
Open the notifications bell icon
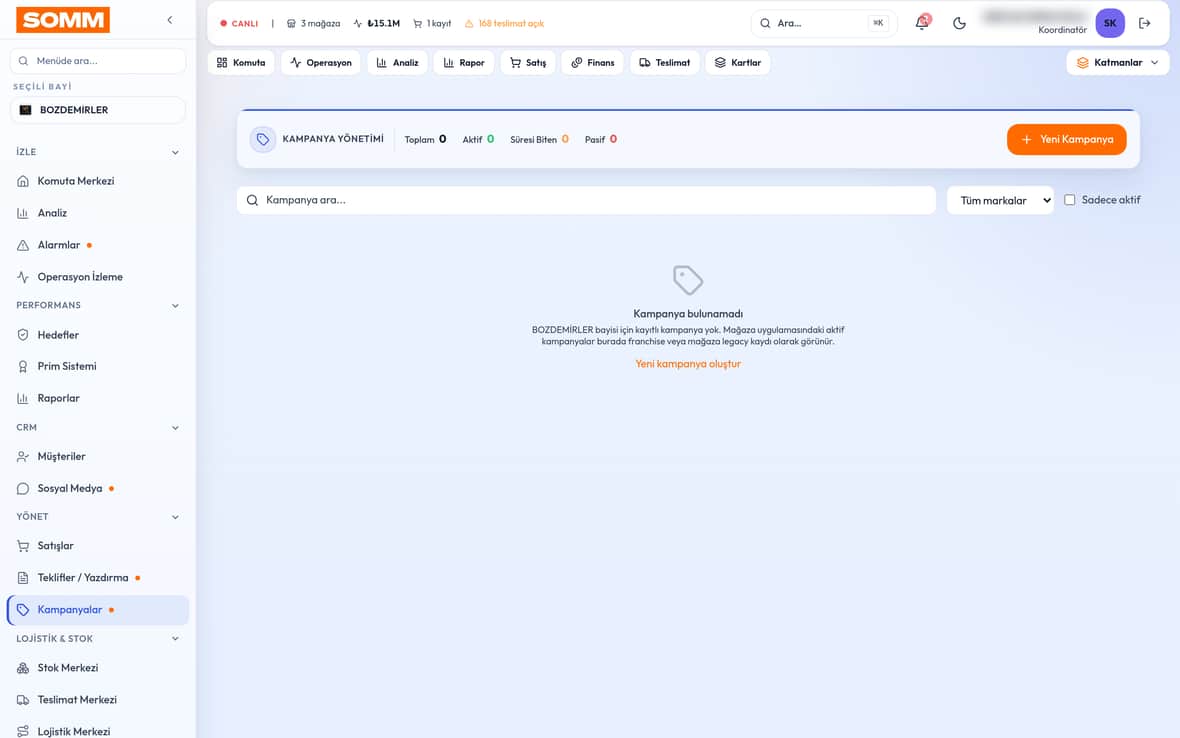coord(922,23)
